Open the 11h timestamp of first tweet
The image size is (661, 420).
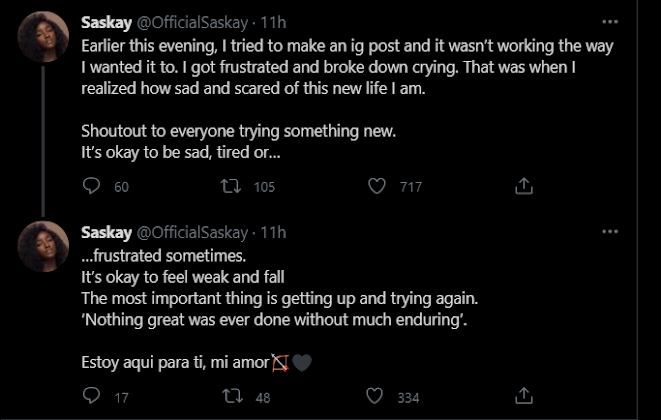pos(272,21)
